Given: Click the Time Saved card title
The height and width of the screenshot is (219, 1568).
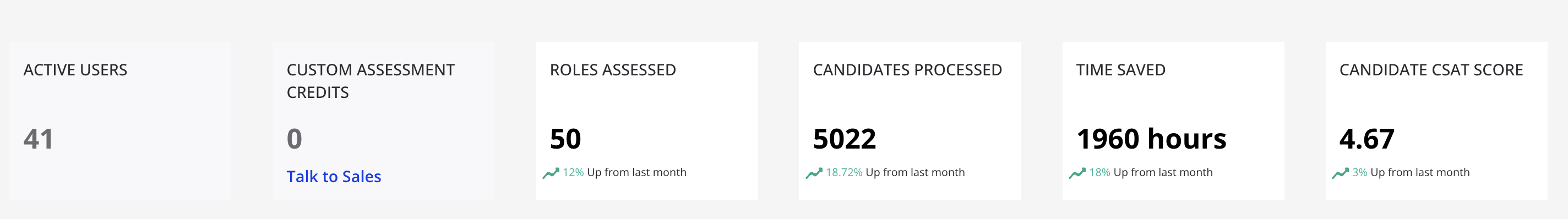Looking at the screenshot, I should [1120, 70].
